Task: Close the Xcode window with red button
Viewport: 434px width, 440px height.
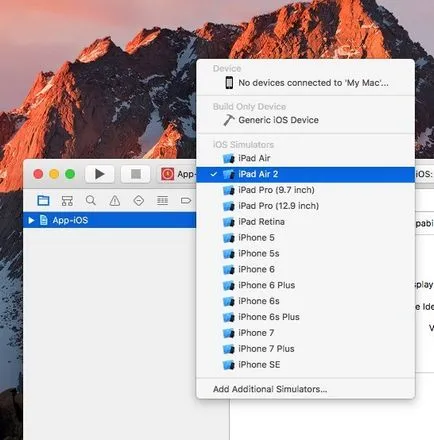Action: (x=38, y=174)
